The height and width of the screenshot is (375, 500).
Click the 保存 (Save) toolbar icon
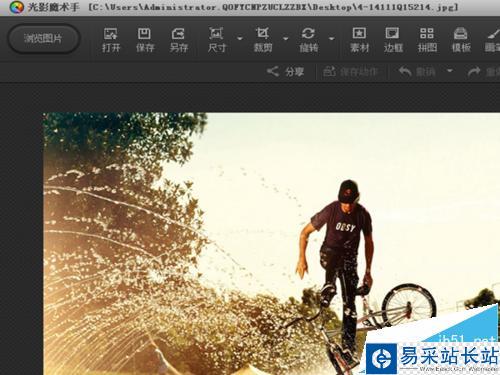click(x=145, y=40)
